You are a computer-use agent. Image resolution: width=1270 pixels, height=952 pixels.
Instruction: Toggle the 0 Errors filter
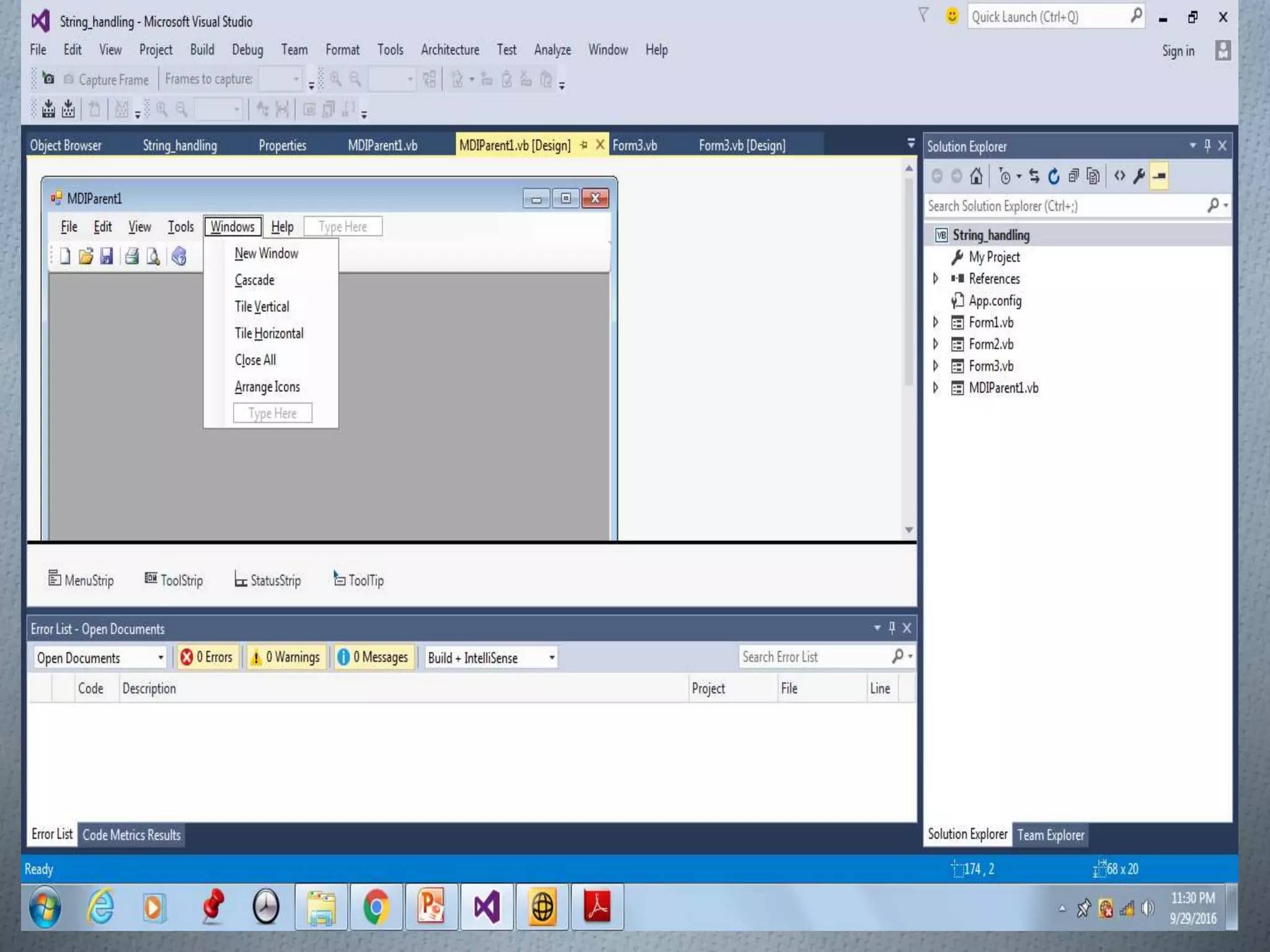[207, 657]
